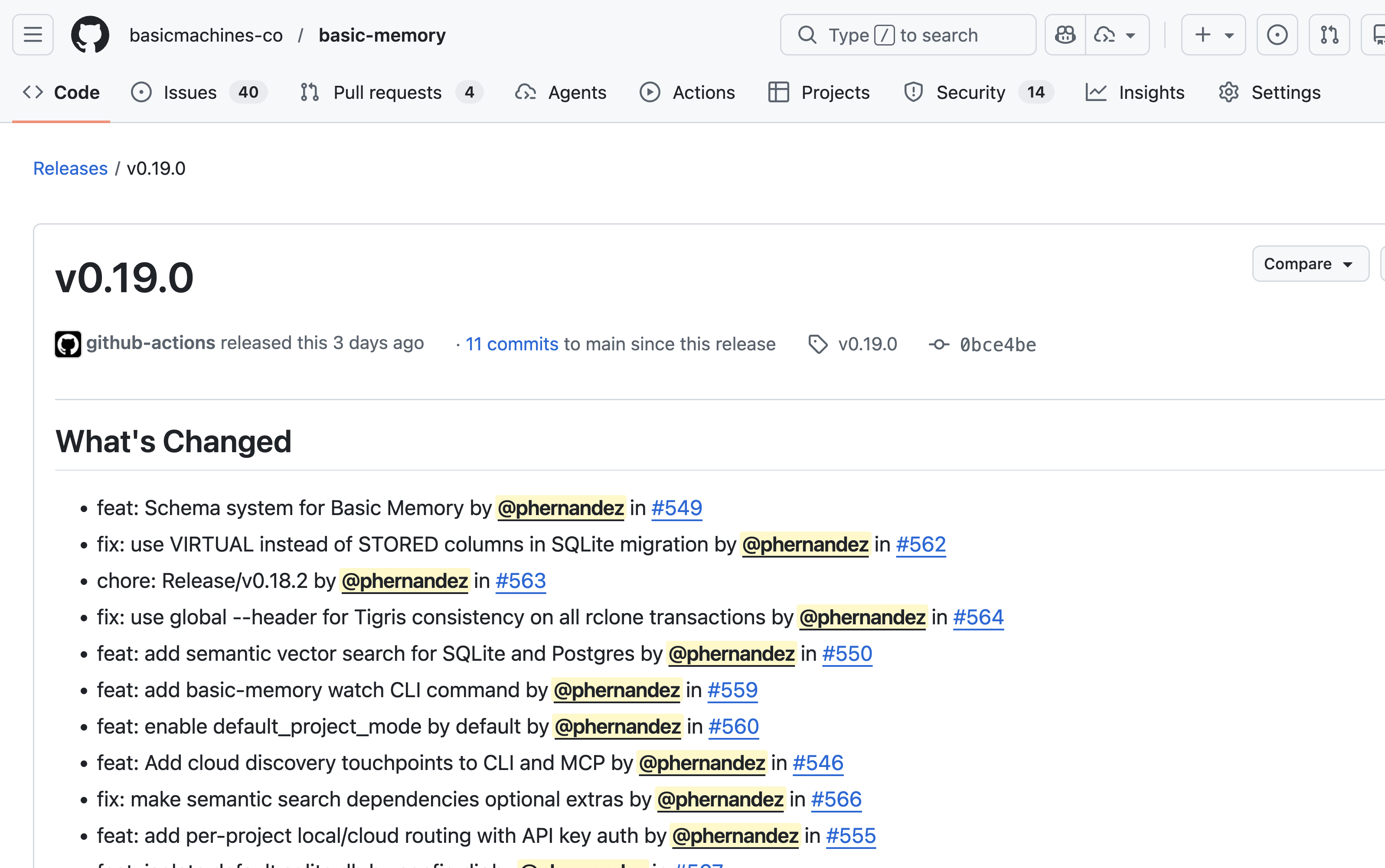Open the Copilot chat icon
Image resolution: width=1385 pixels, height=868 pixels.
click(x=1065, y=35)
